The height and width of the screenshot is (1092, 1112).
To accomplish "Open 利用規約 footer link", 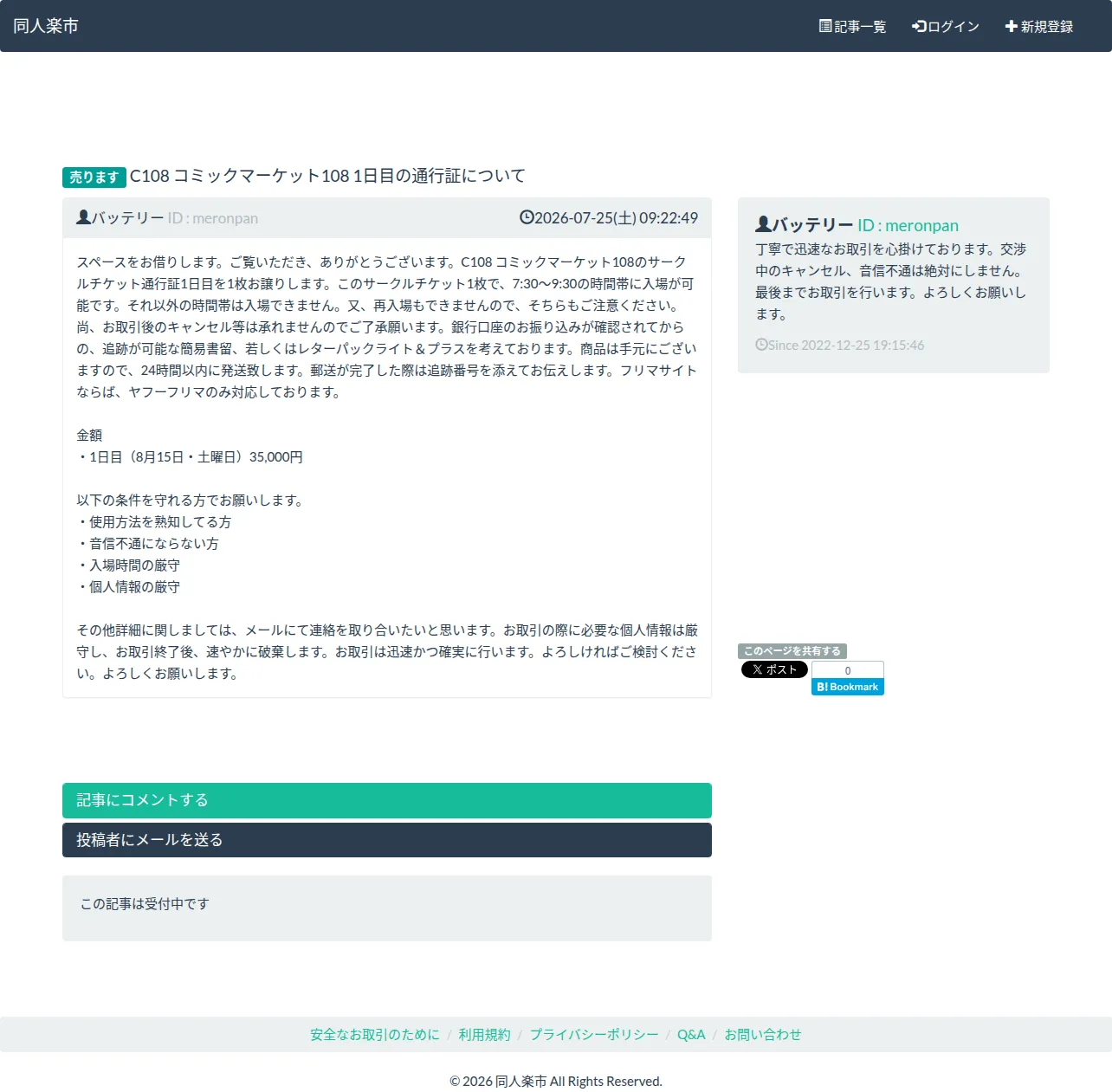I will pyautogui.click(x=485, y=1035).
